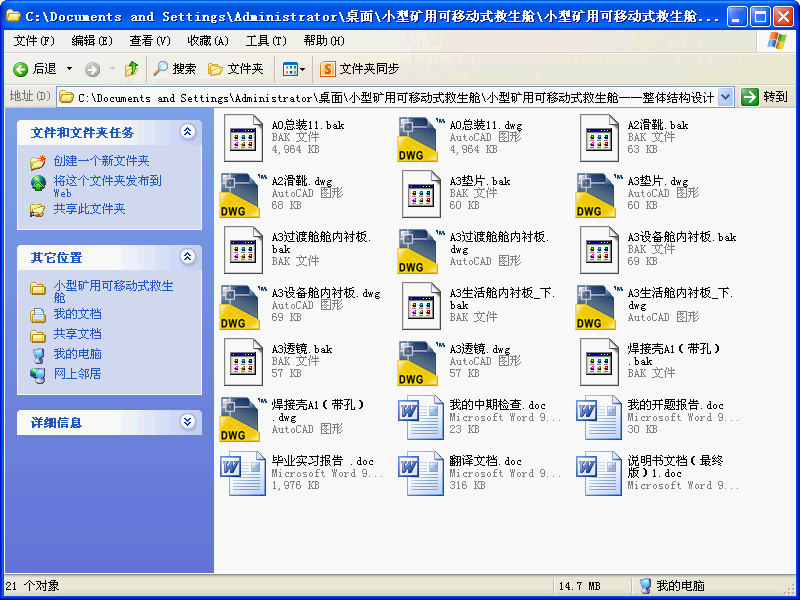Screen dimensions: 800x600
Task: Expand the Details panel
Action: click(187, 422)
